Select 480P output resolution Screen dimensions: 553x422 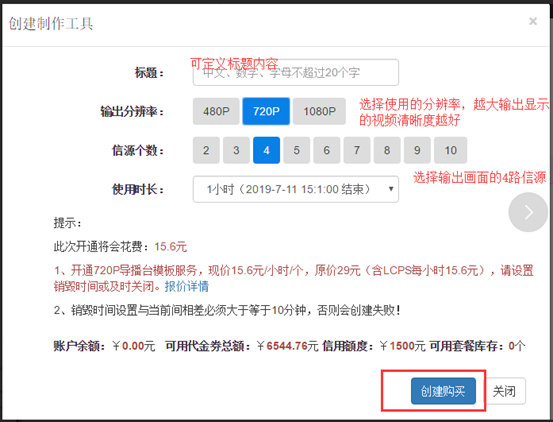click(x=216, y=111)
